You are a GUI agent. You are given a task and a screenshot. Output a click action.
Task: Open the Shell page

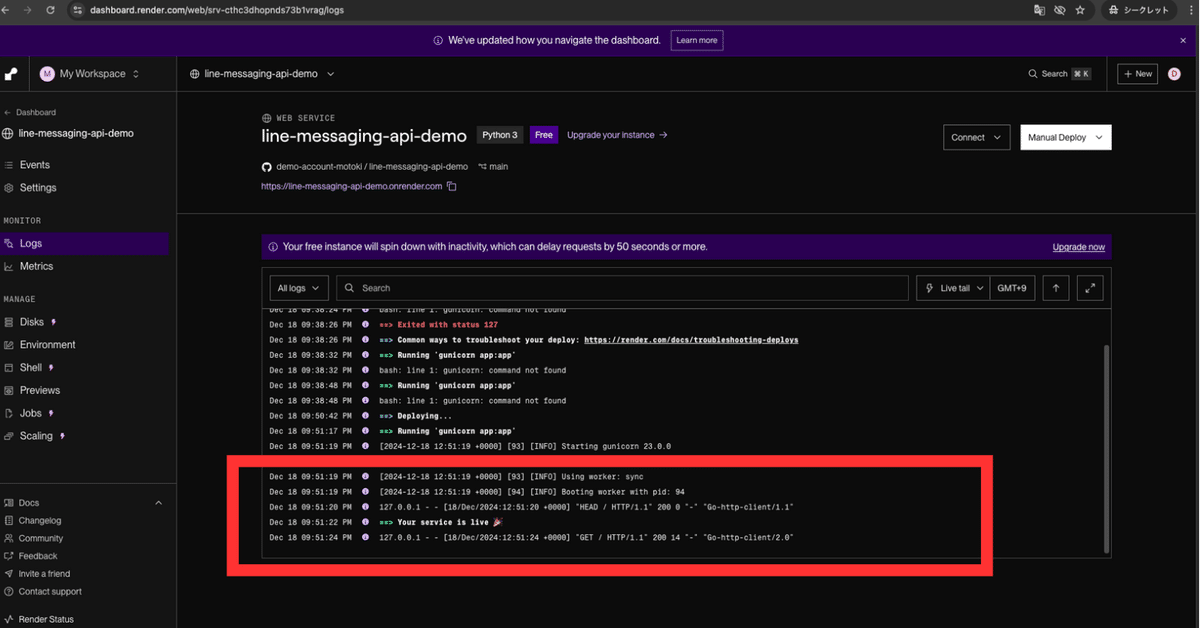click(x=30, y=368)
